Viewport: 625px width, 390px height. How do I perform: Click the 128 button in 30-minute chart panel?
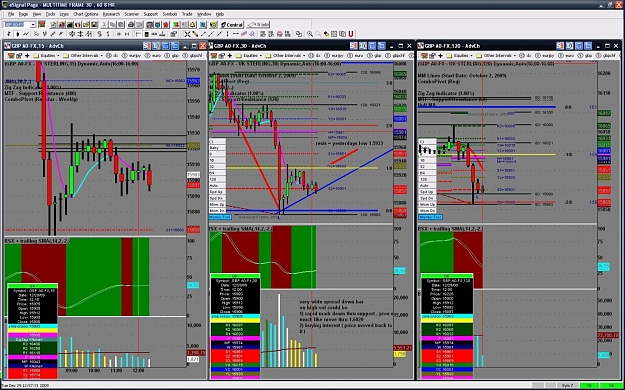pyautogui.click(x=217, y=179)
